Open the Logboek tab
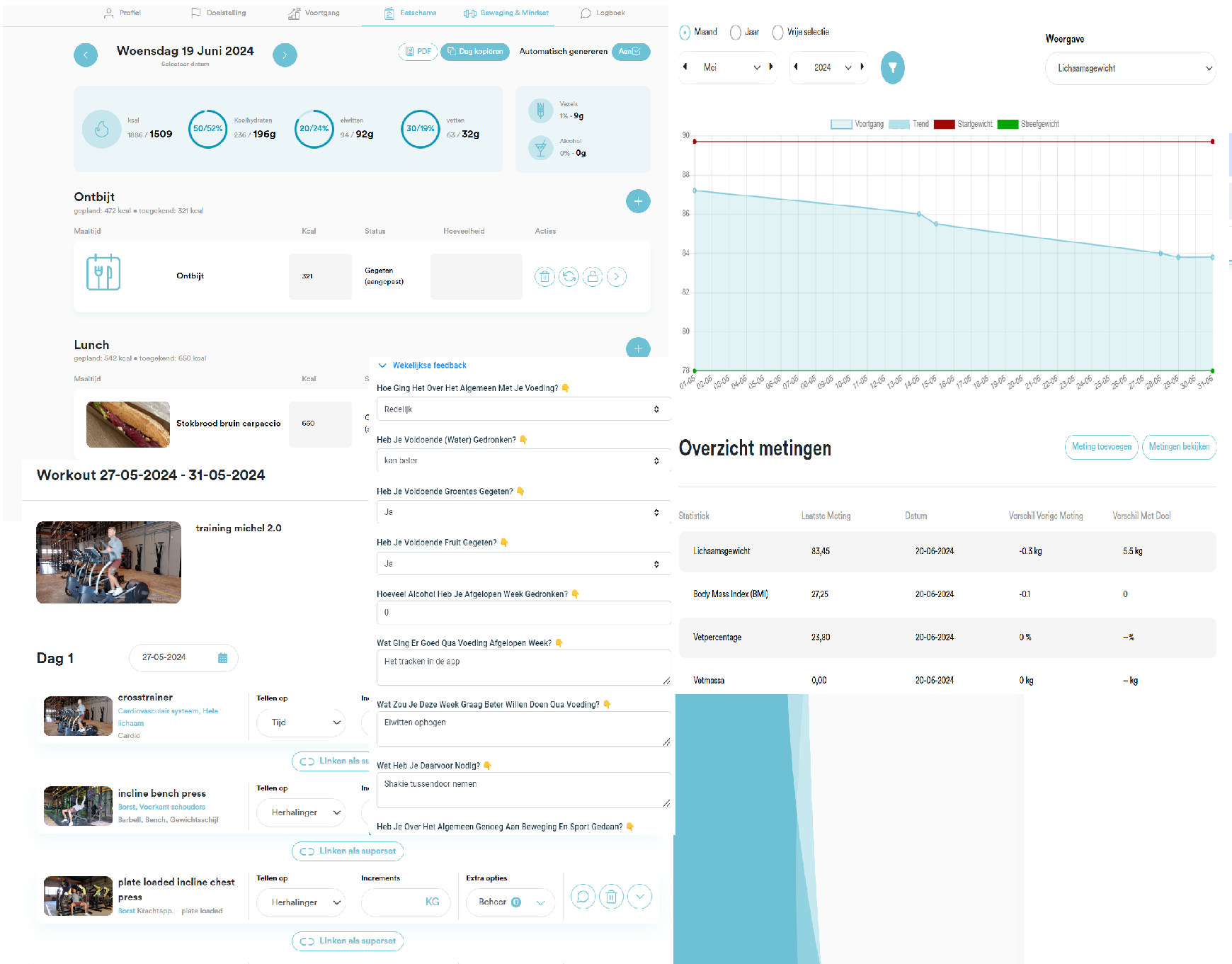 (x=603, y=13)
